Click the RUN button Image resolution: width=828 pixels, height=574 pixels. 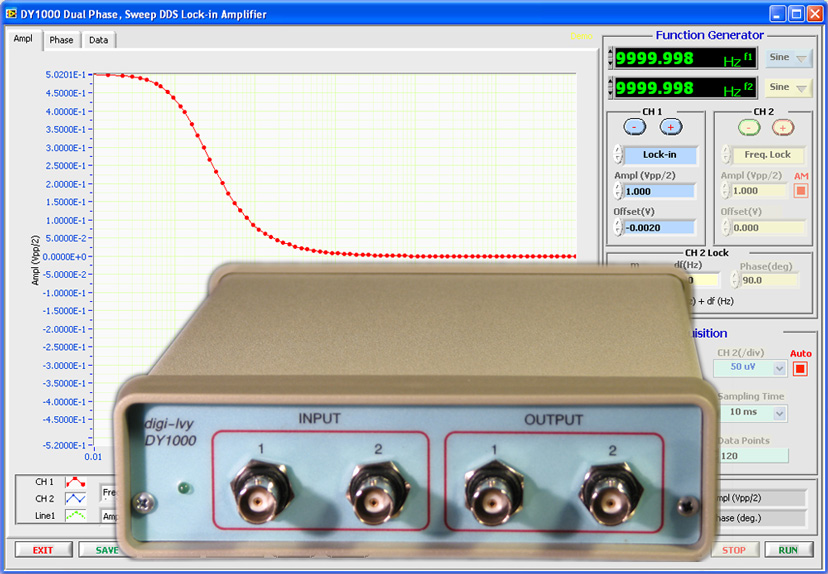[788, 550]
